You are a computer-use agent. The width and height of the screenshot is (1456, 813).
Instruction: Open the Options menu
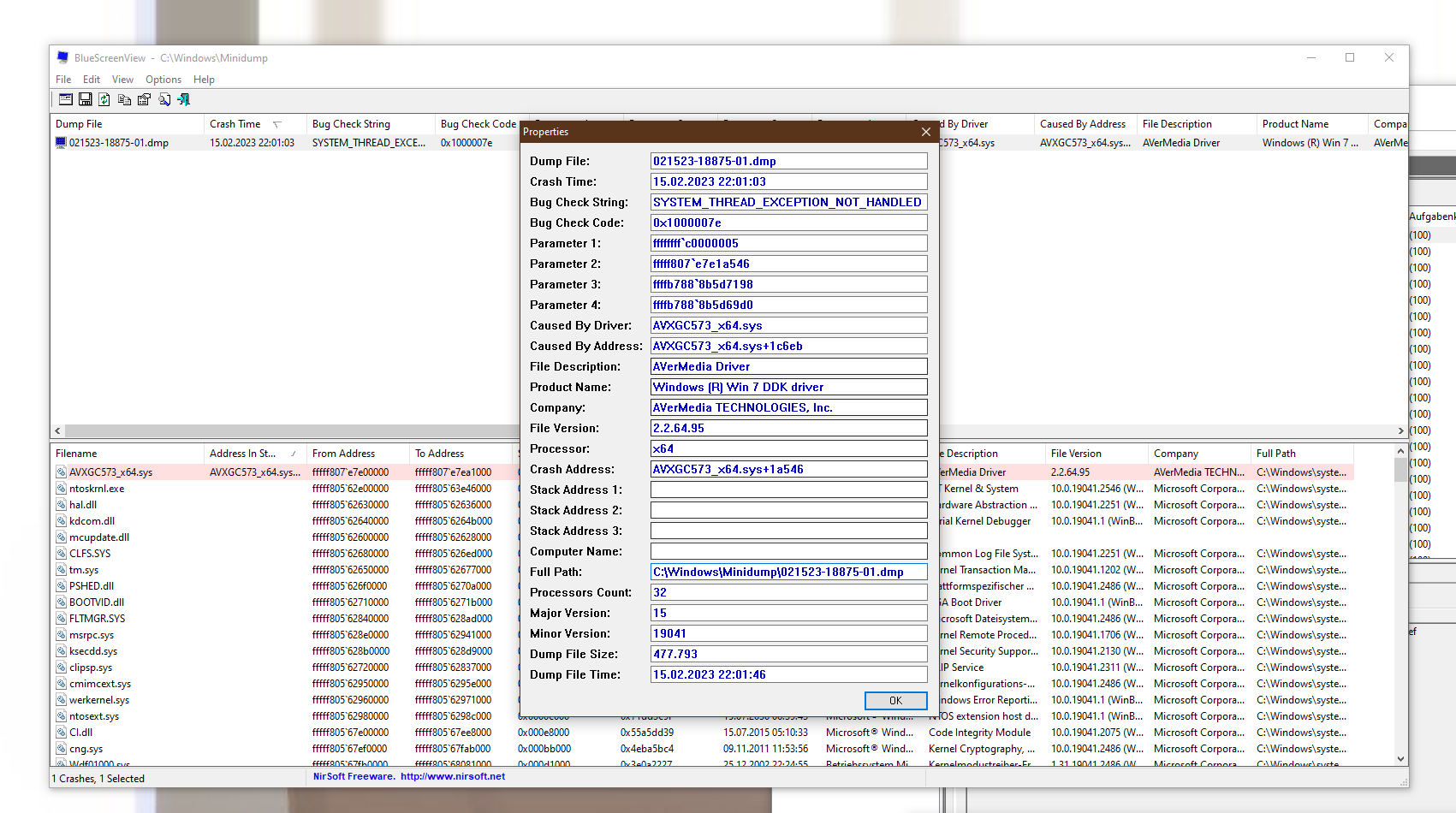pos(163,80)
